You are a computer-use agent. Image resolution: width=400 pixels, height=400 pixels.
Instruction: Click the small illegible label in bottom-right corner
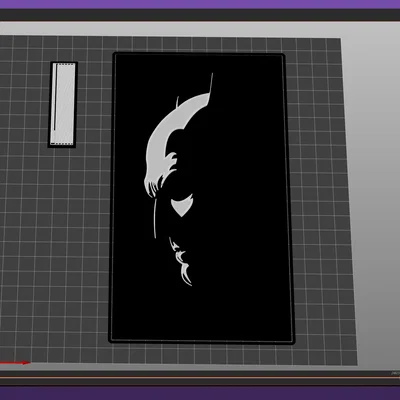[395, 373]
